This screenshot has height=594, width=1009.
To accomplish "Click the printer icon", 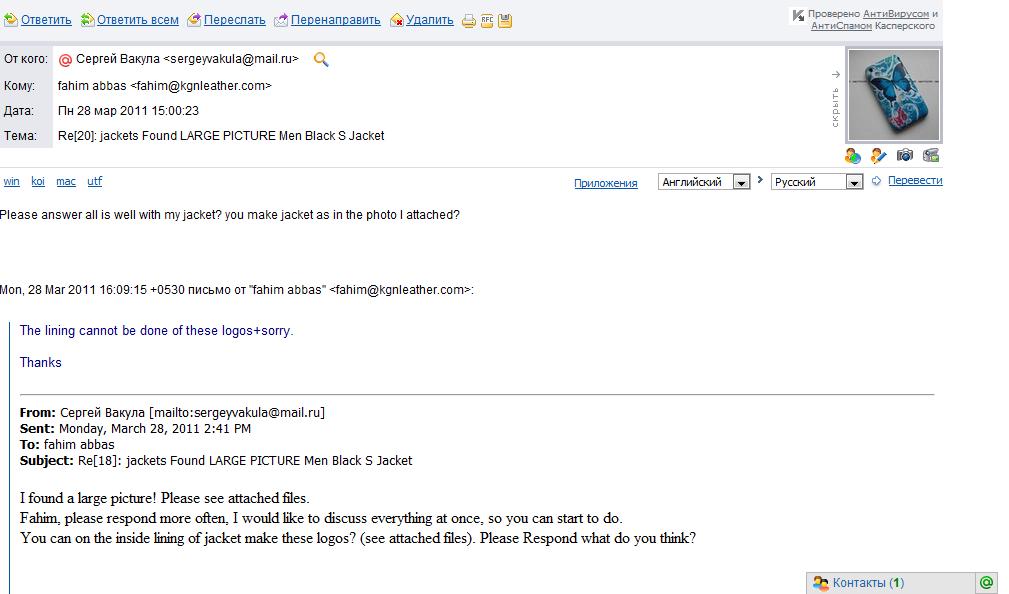I will click(468, 20).
